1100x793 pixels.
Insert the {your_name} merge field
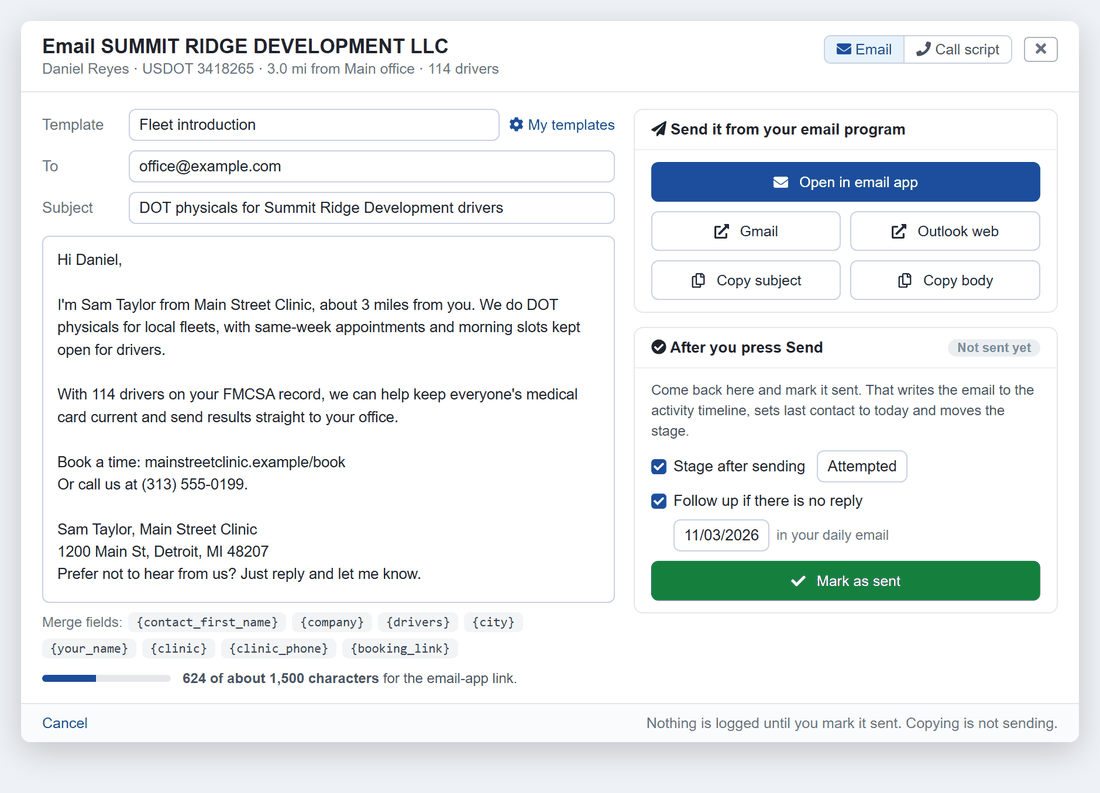tap(89, 648)
